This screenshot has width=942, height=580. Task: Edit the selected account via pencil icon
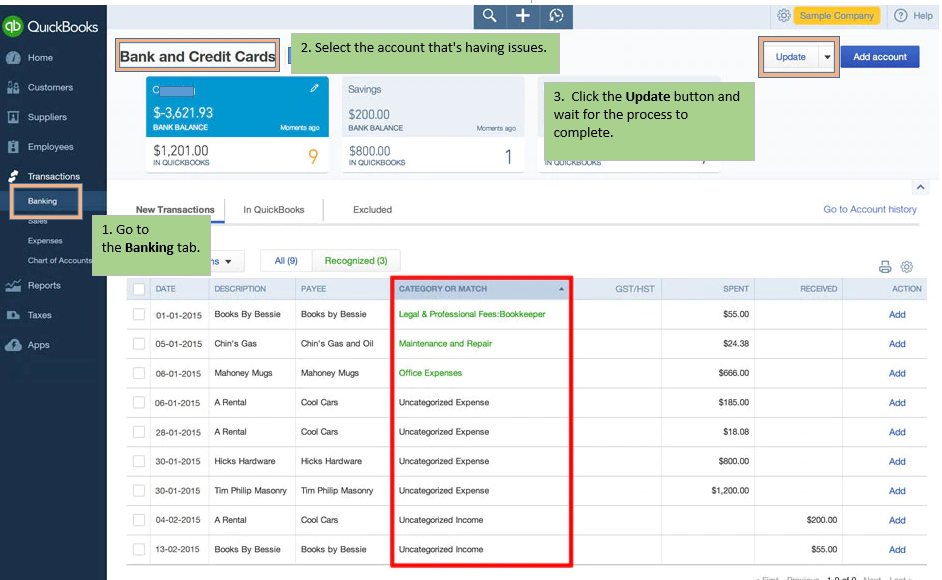314,88
